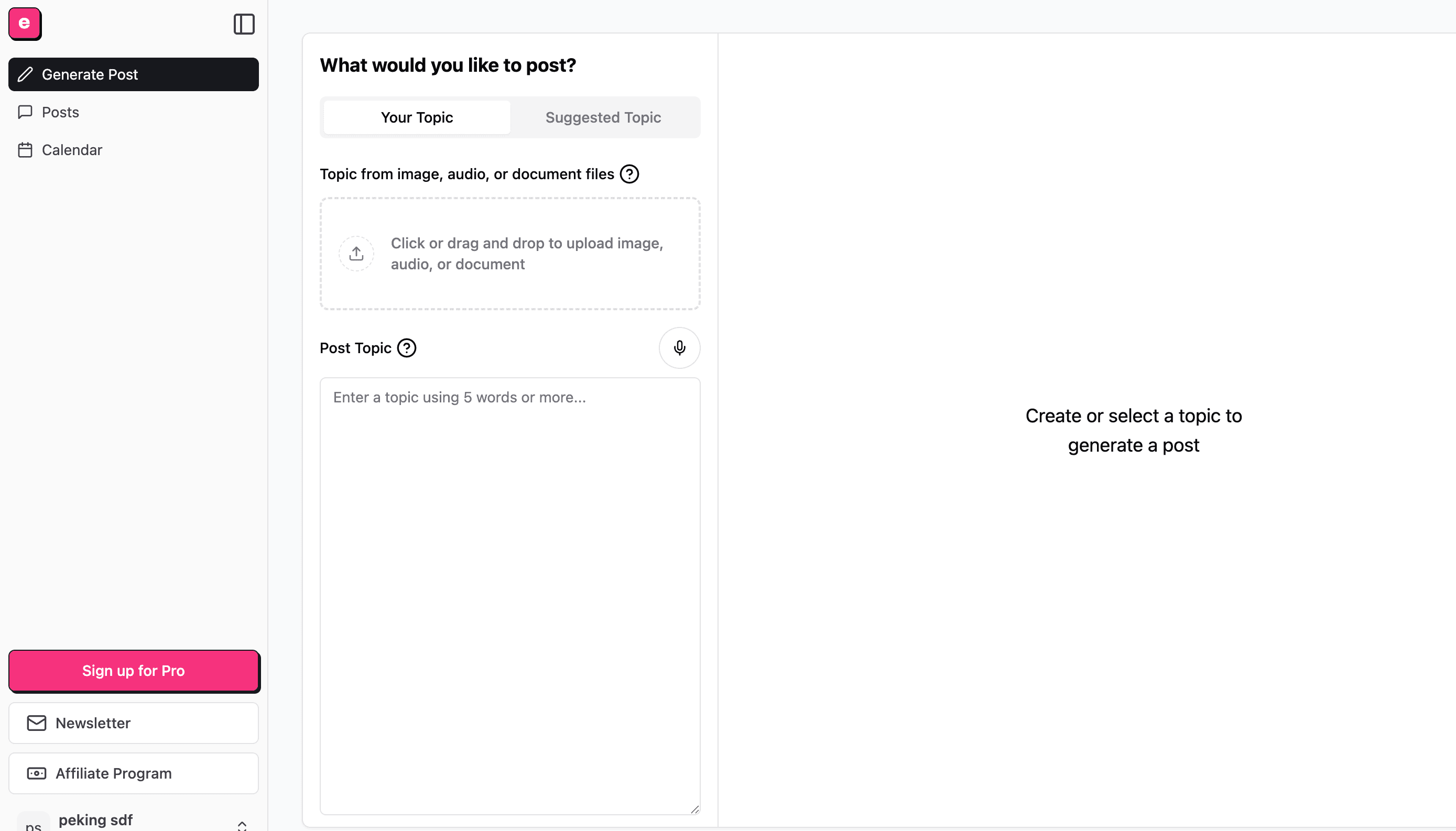Open the Affiliate Program link

[x=134, y=773]
